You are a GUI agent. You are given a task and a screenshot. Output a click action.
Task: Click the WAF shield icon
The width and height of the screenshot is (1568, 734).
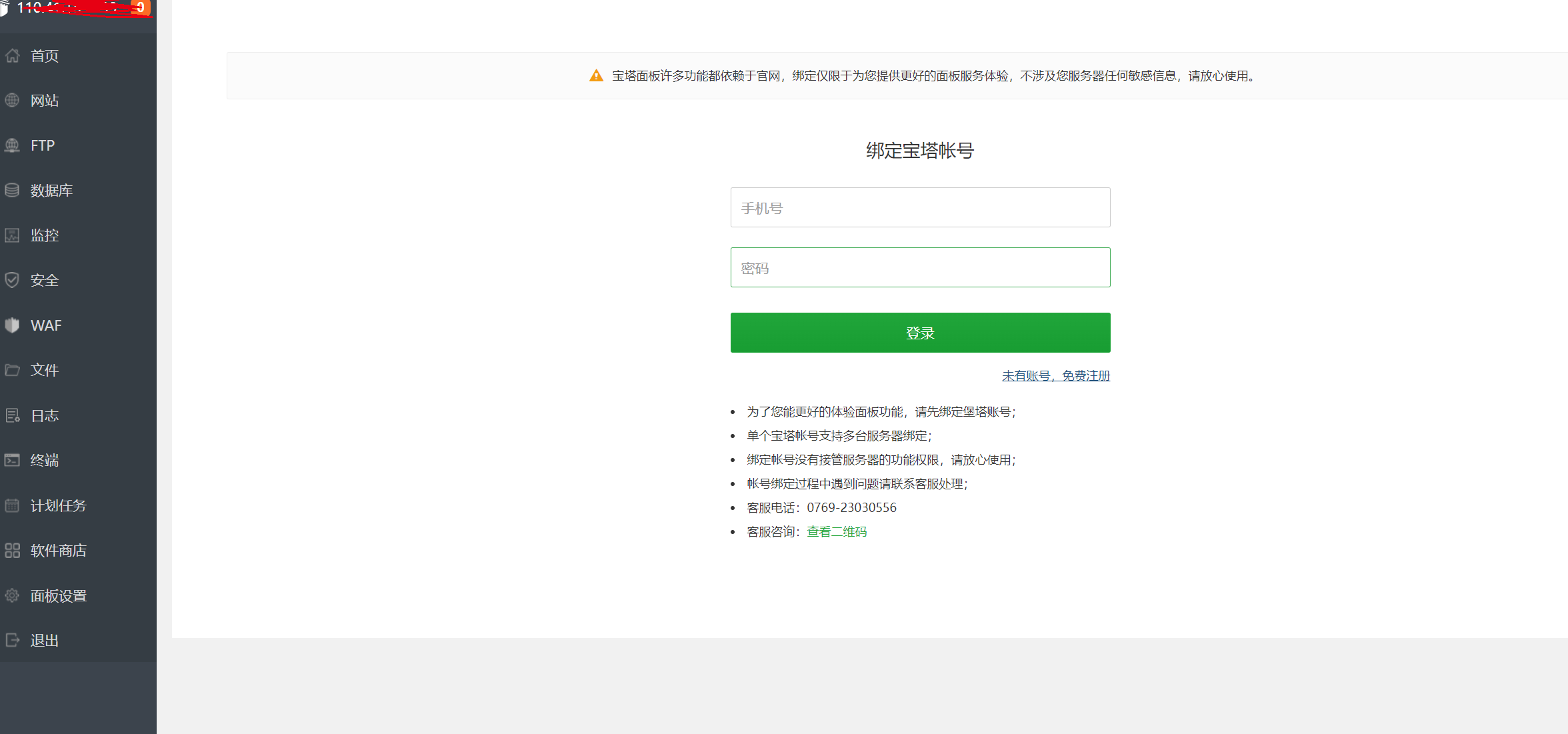click(12, 325)
